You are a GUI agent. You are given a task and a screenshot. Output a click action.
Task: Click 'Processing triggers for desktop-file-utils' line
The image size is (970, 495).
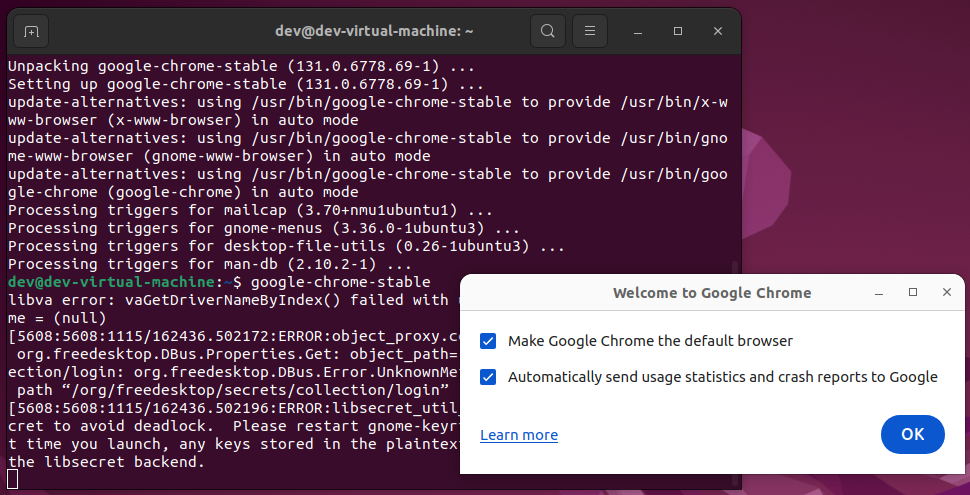pyautogui.click(x=286, y=246)
